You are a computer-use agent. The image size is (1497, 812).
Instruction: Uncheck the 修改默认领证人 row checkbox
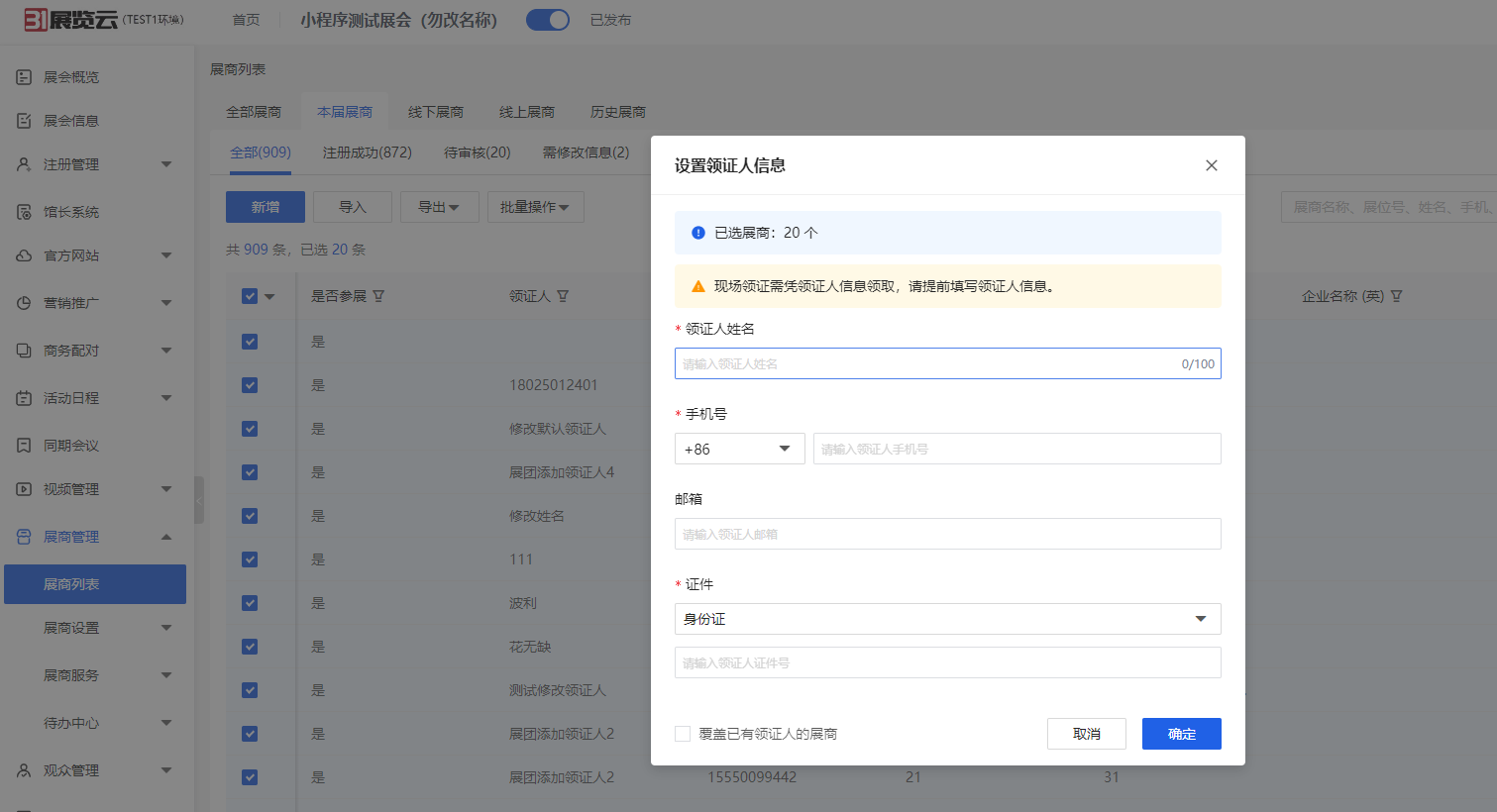click(x=250, y=429)
